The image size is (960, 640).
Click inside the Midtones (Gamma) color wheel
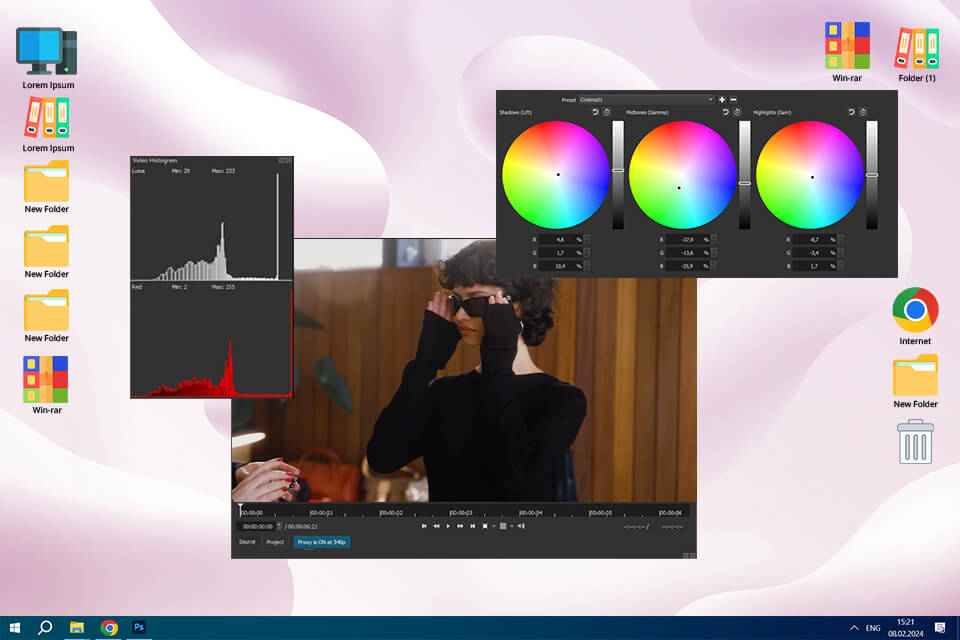coord(683,175)
